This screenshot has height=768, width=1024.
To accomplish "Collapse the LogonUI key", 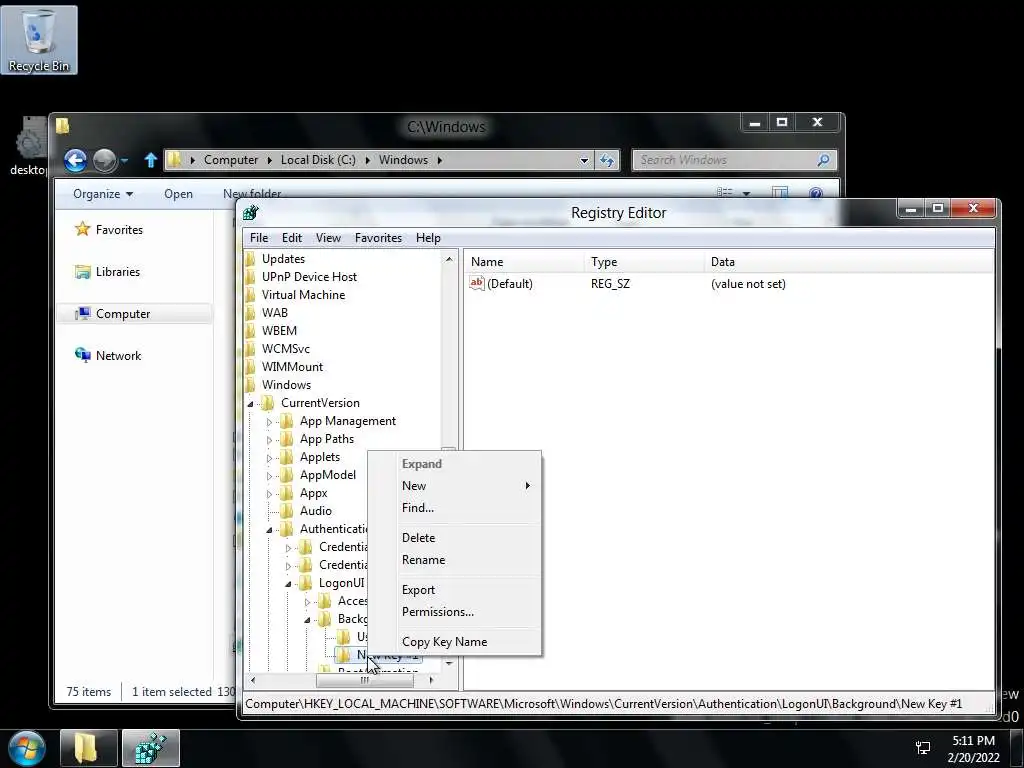I will point(288,584).
